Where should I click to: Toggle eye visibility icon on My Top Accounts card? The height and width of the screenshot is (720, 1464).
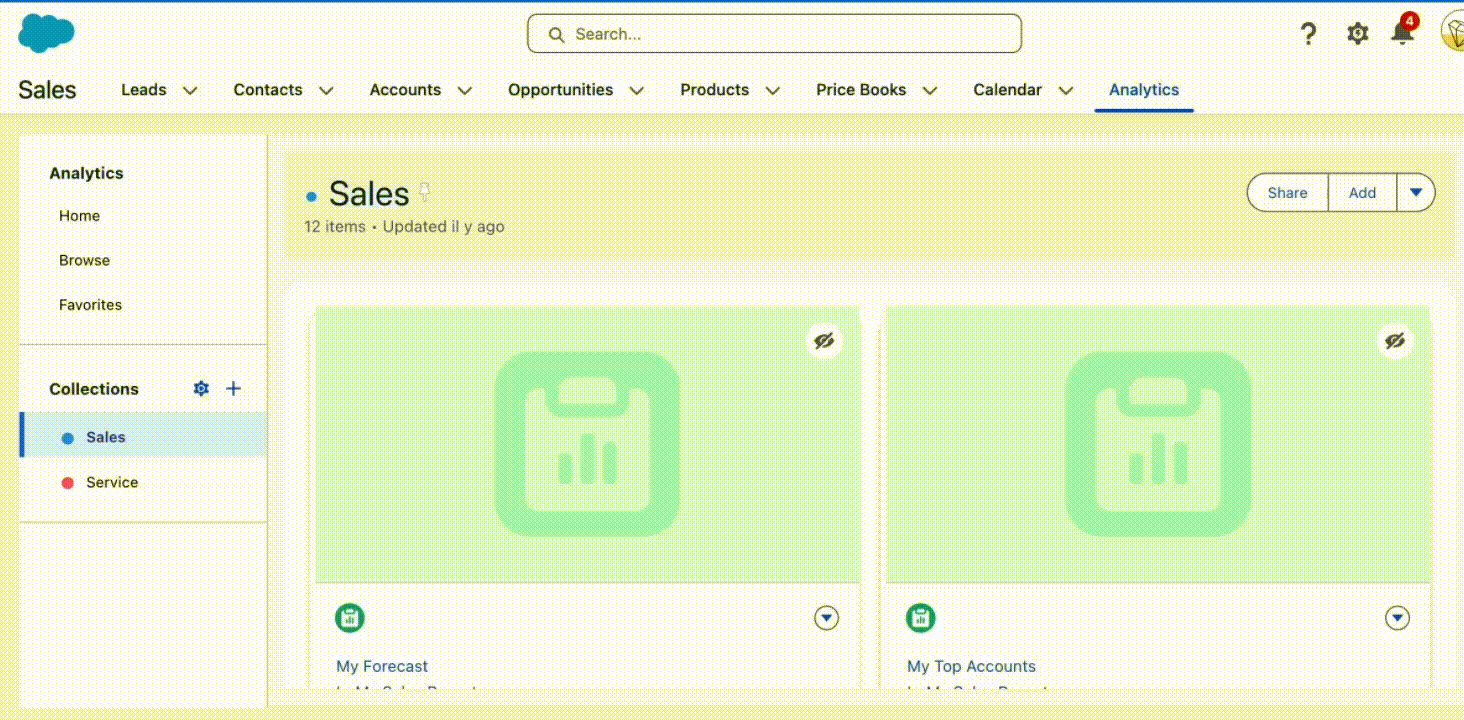point(1394,341)
